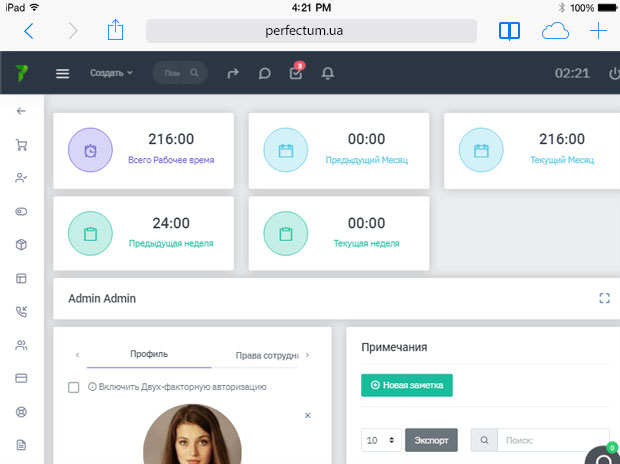The width and height of the screenshot is (620, 464).
Task: Click the next tabs arrow
Action: (x=308, y=355)
